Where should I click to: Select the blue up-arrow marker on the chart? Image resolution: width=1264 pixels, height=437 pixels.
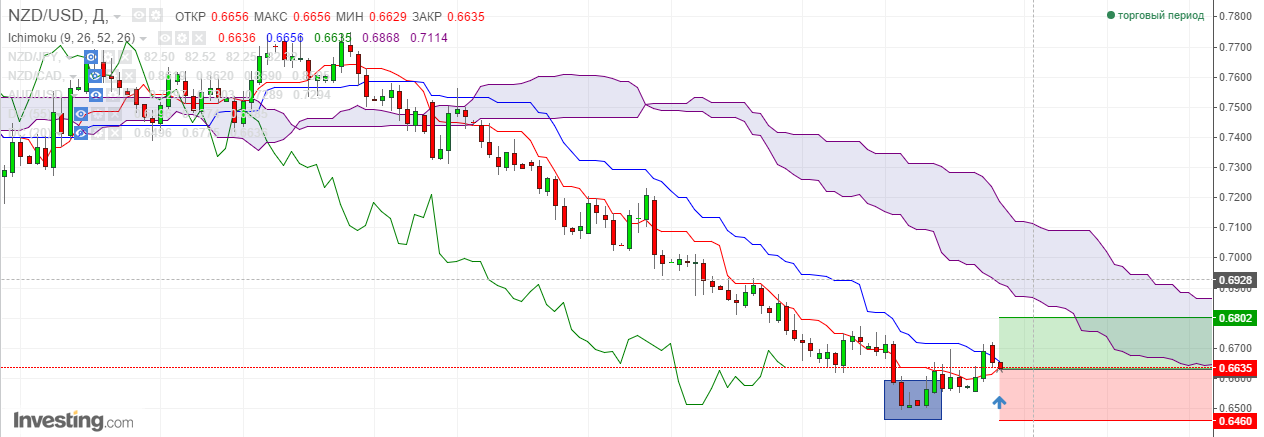[998, 402]
